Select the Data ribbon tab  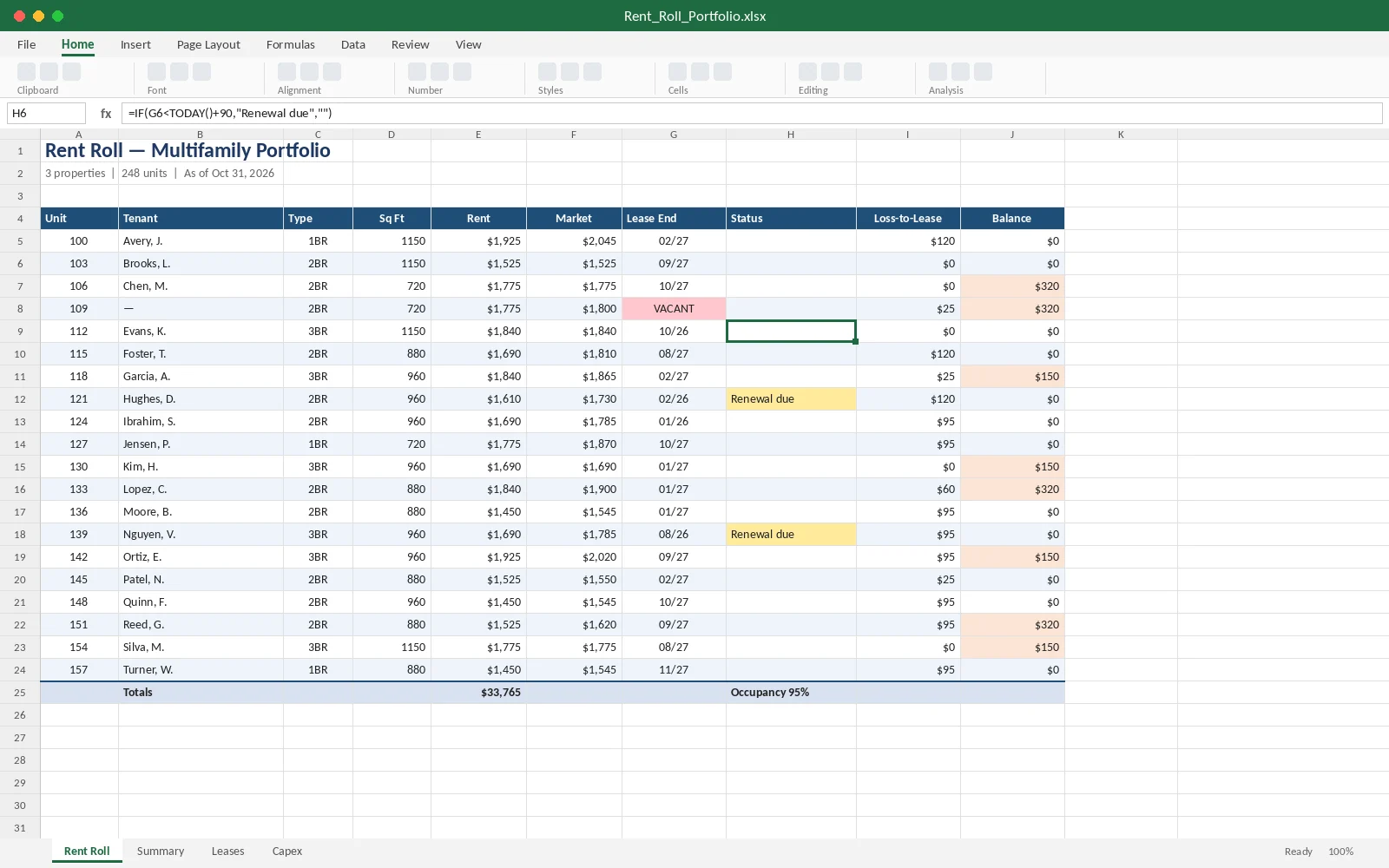pyautogui.click(x=353, y=44)
